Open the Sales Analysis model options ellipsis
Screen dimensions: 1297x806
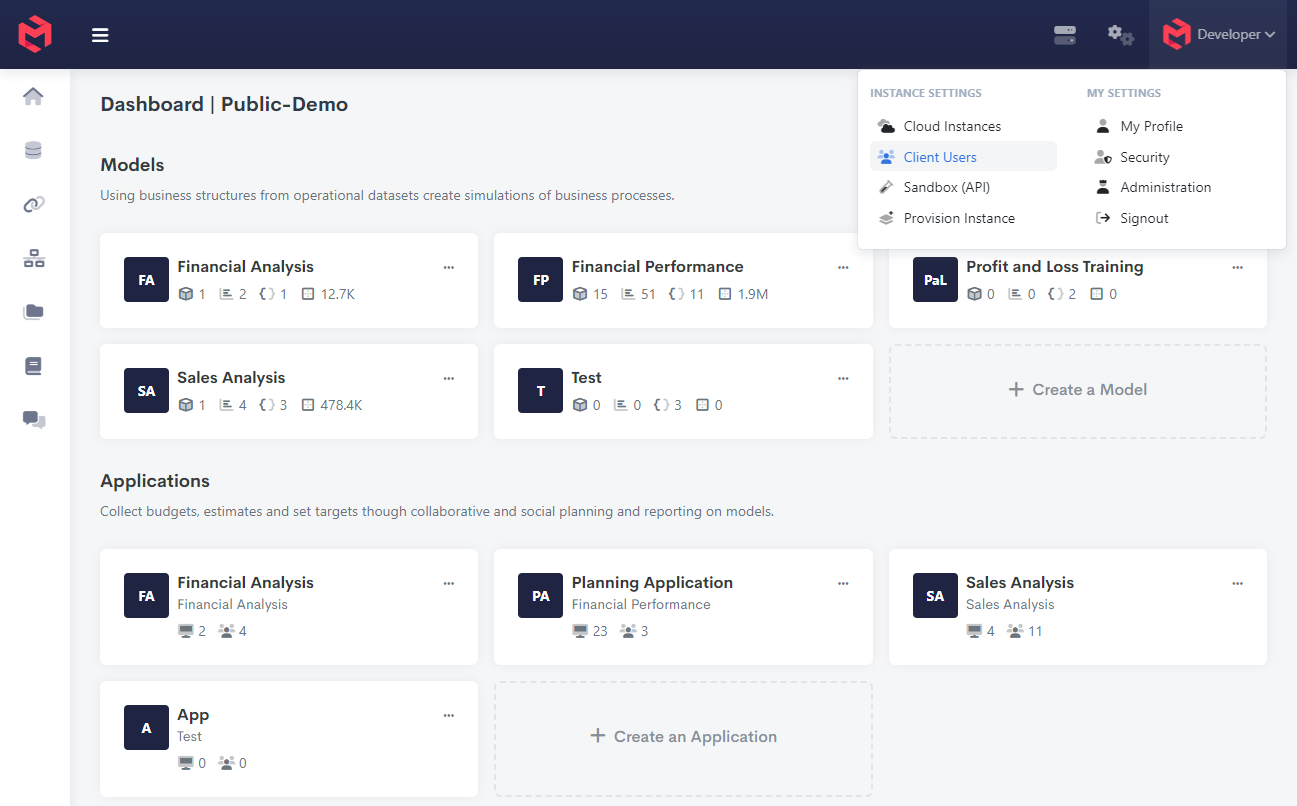click(x=449, y=378)
